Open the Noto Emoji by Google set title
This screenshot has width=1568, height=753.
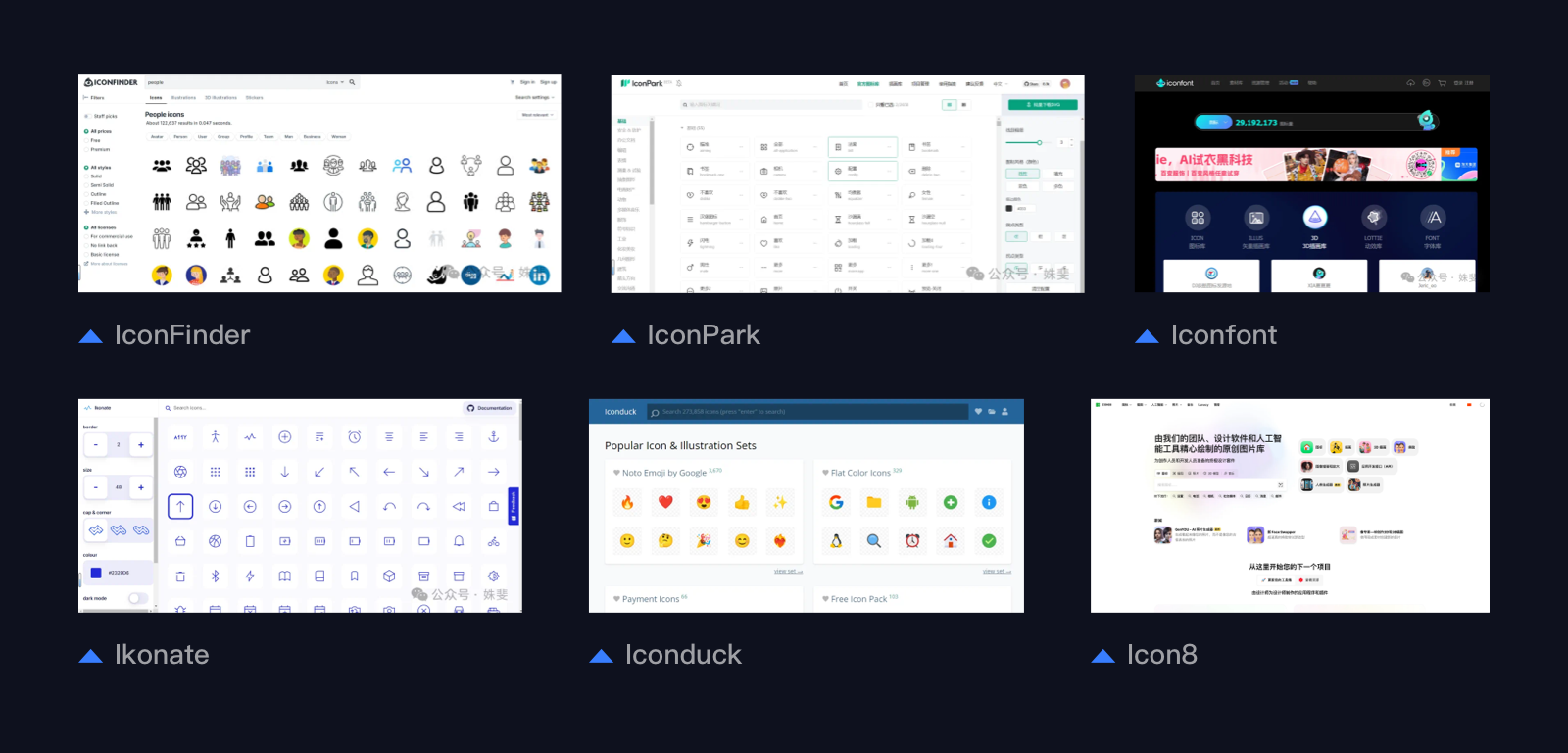pyautogui.click(x=663, y=473)
